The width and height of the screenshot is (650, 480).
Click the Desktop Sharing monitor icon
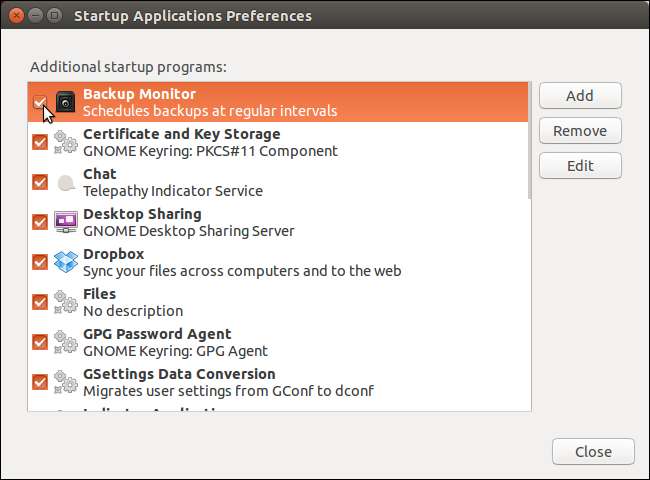(66, 222)
